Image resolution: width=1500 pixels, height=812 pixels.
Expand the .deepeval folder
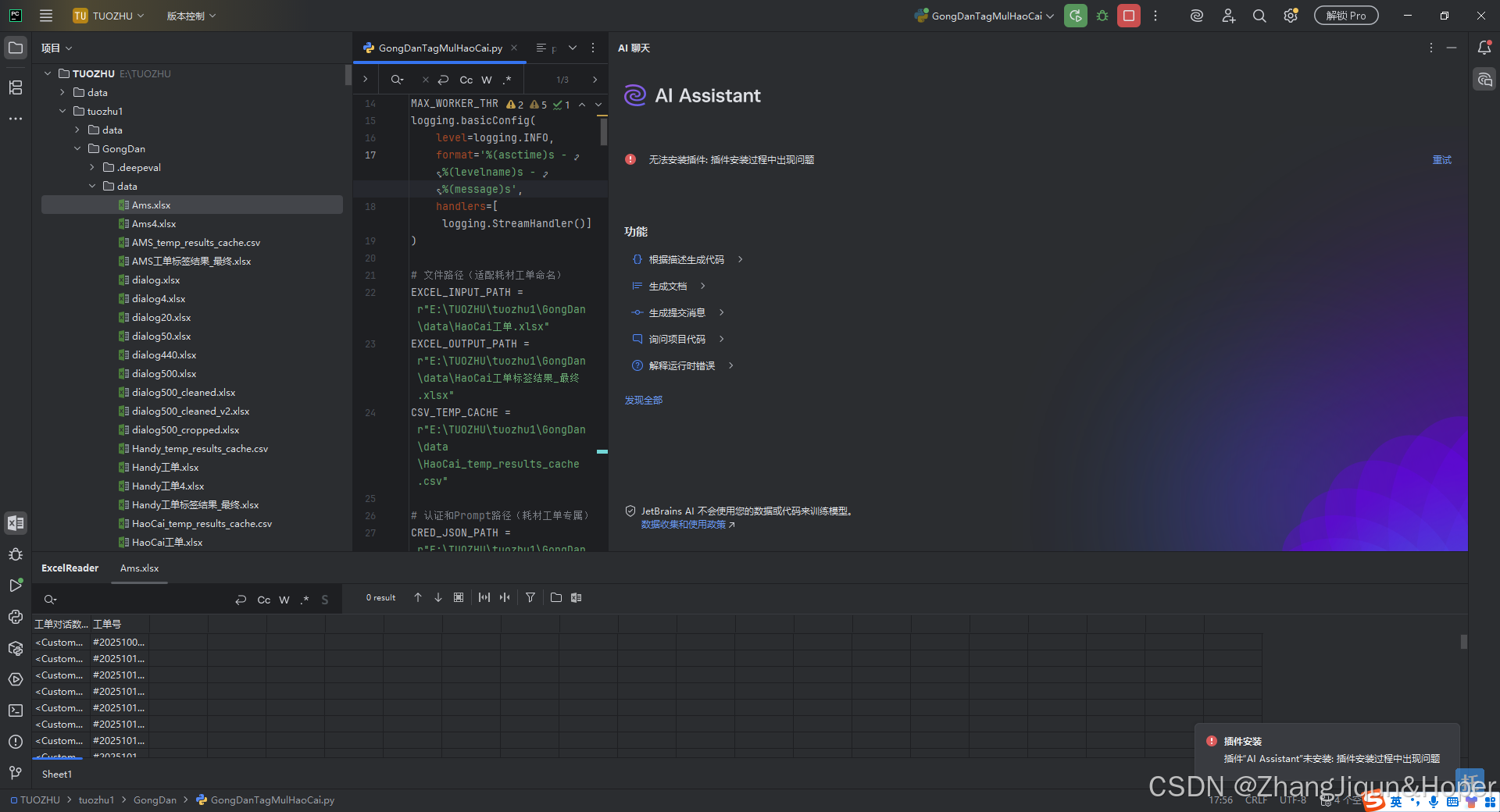coord(92,167)
